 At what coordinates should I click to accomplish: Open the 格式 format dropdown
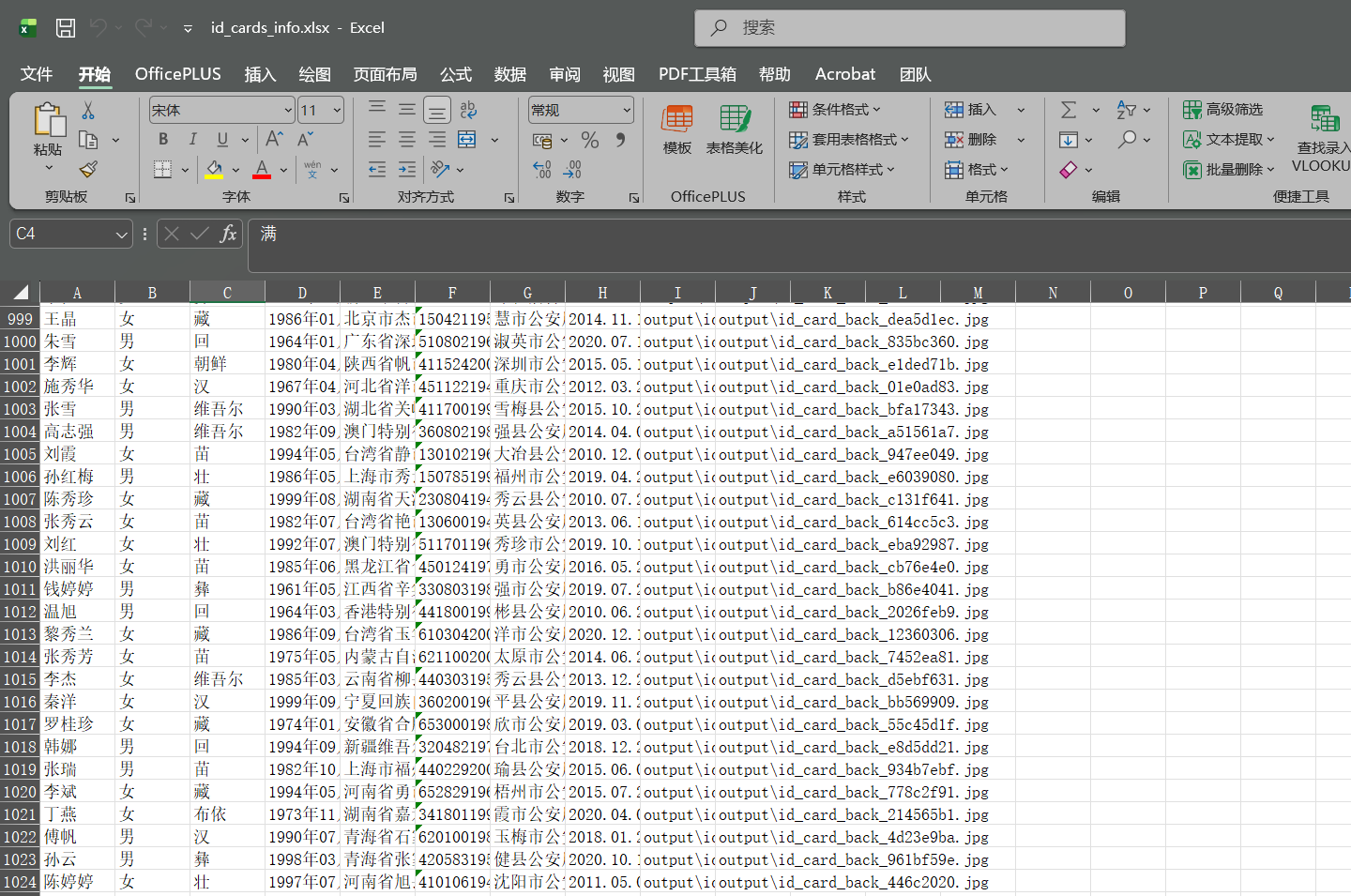(x=977, y=170)
